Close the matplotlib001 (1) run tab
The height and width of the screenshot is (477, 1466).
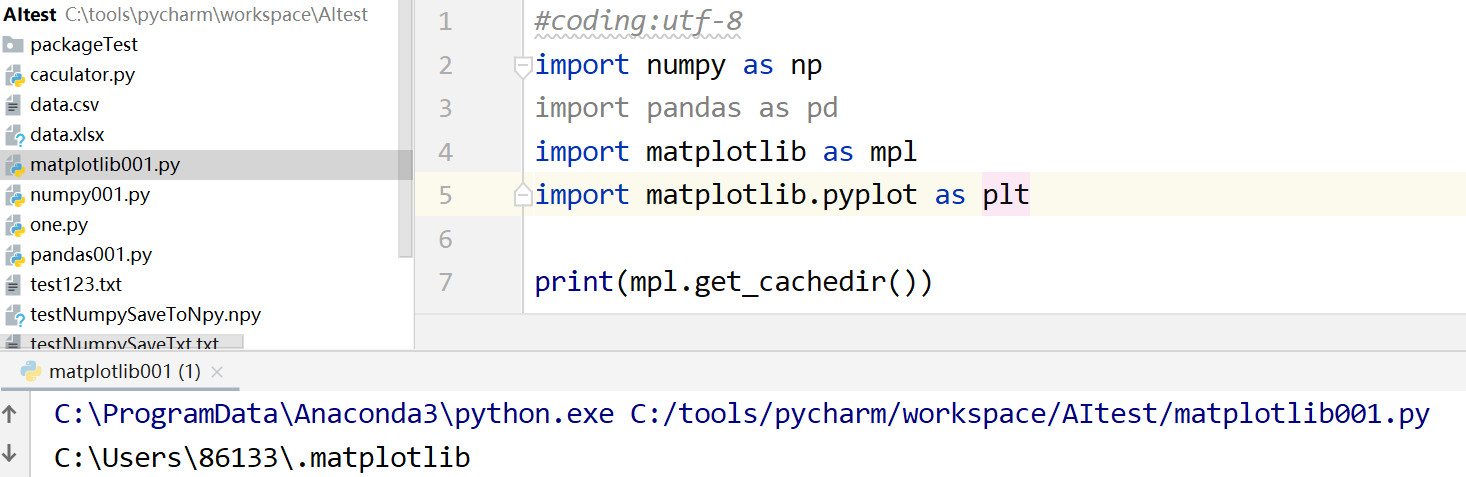tap(217, 372)
